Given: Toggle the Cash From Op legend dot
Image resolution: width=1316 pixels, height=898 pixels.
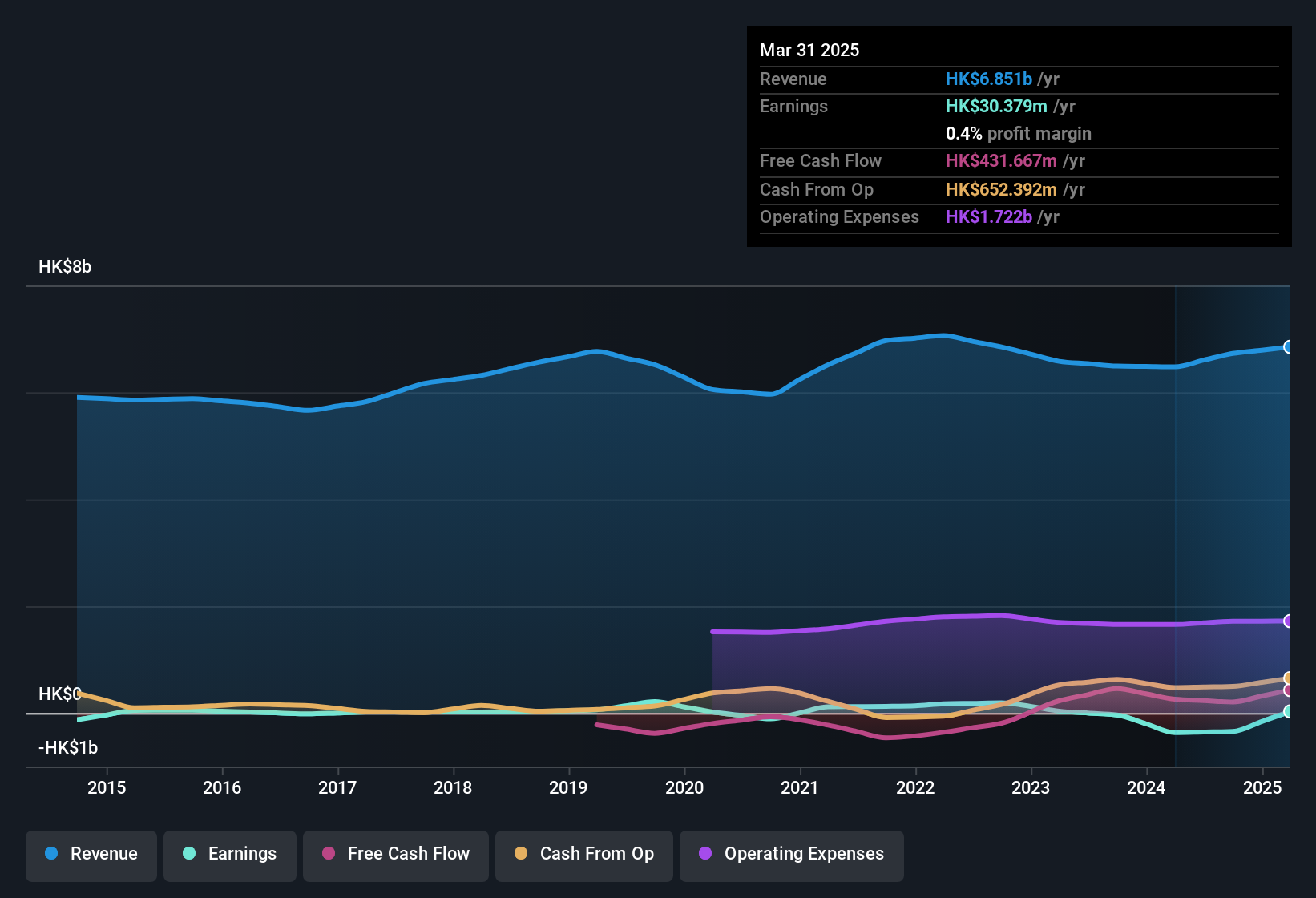Looking at the screenshot, I should pos(520,854).
